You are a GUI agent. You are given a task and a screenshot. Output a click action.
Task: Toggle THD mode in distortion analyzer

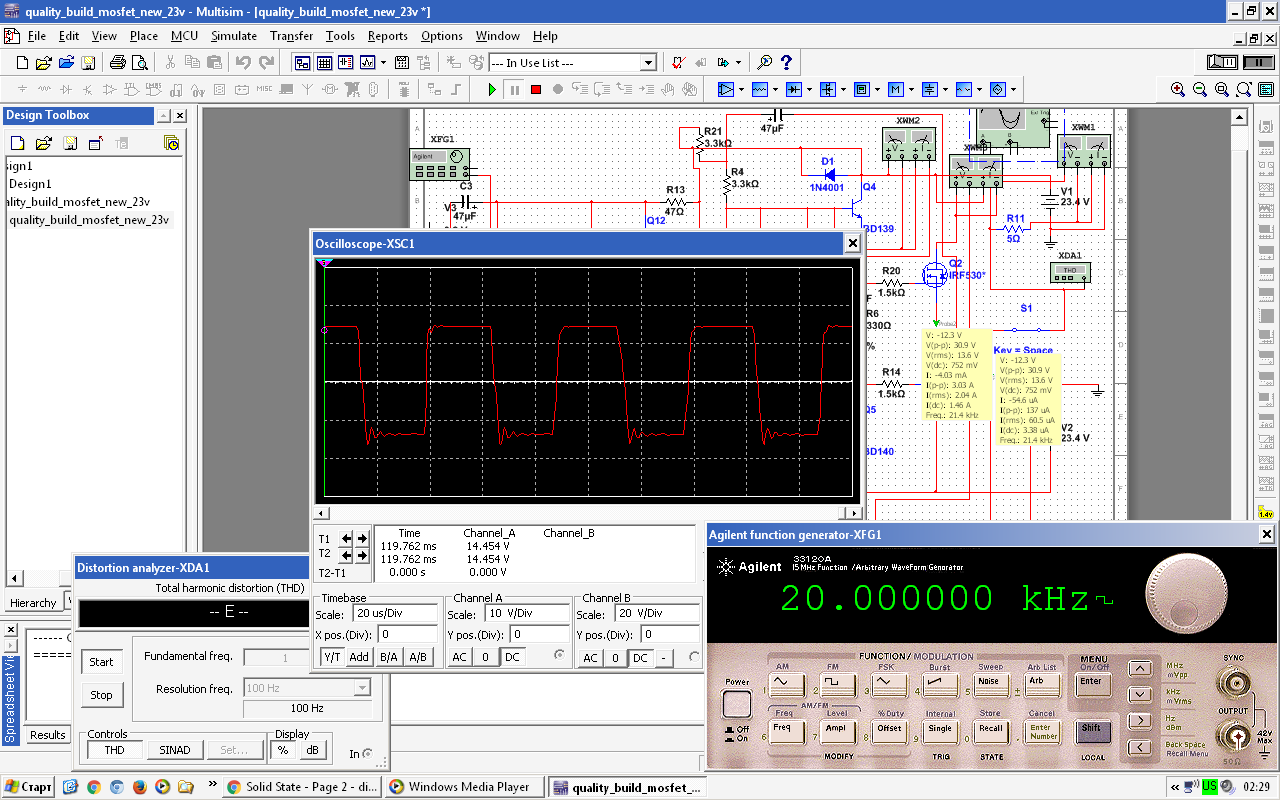pos(115,750)
